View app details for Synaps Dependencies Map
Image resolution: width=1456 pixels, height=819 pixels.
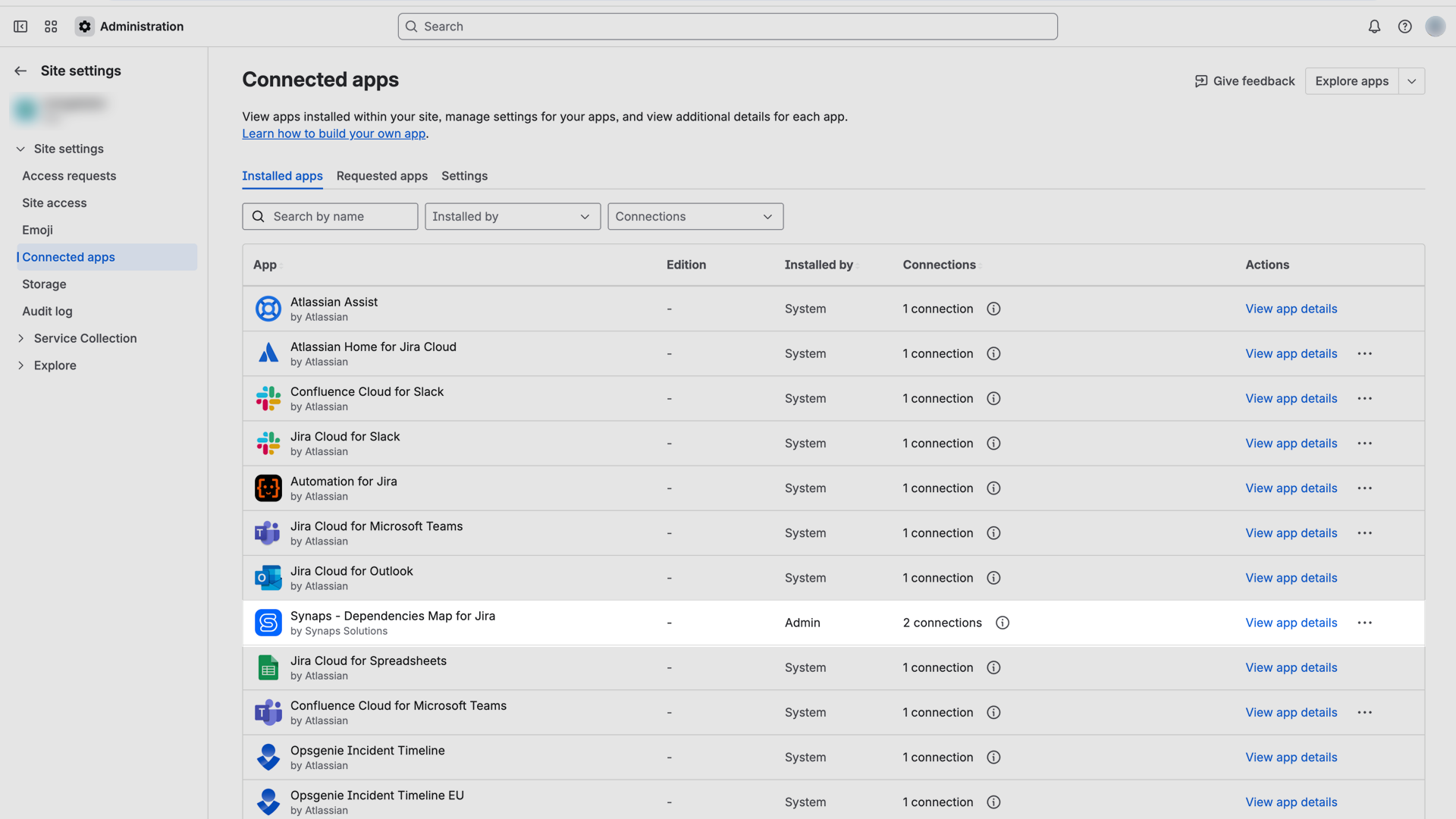tap(1291, 623)
